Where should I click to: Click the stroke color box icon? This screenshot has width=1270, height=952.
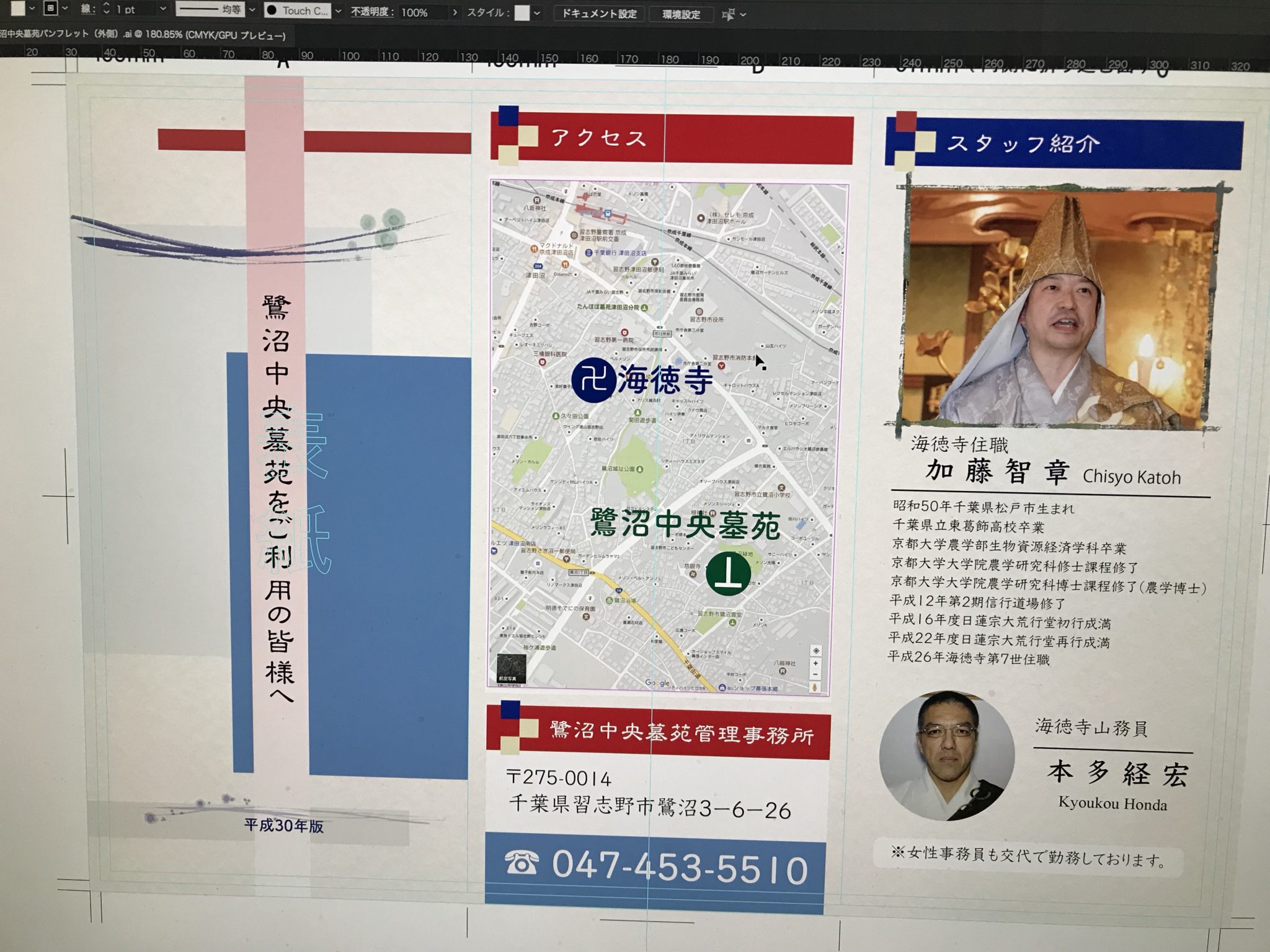pos(51,9)
